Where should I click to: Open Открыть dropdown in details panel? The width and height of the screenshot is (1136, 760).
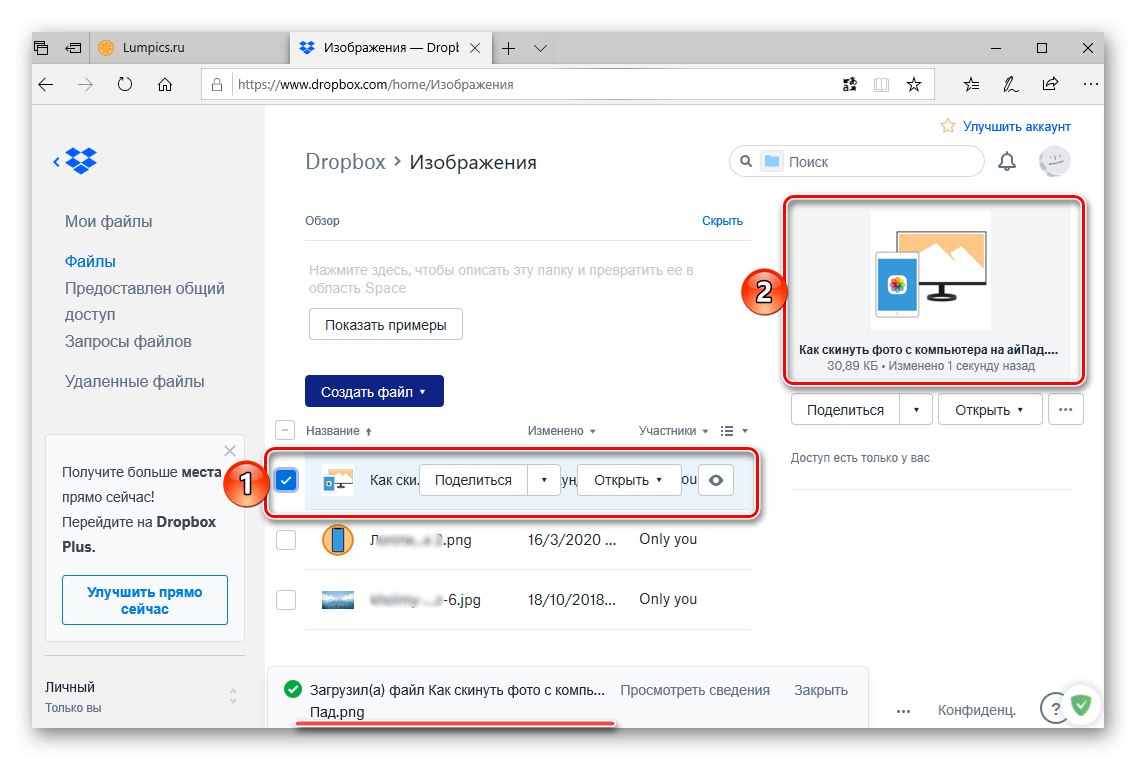990,410
